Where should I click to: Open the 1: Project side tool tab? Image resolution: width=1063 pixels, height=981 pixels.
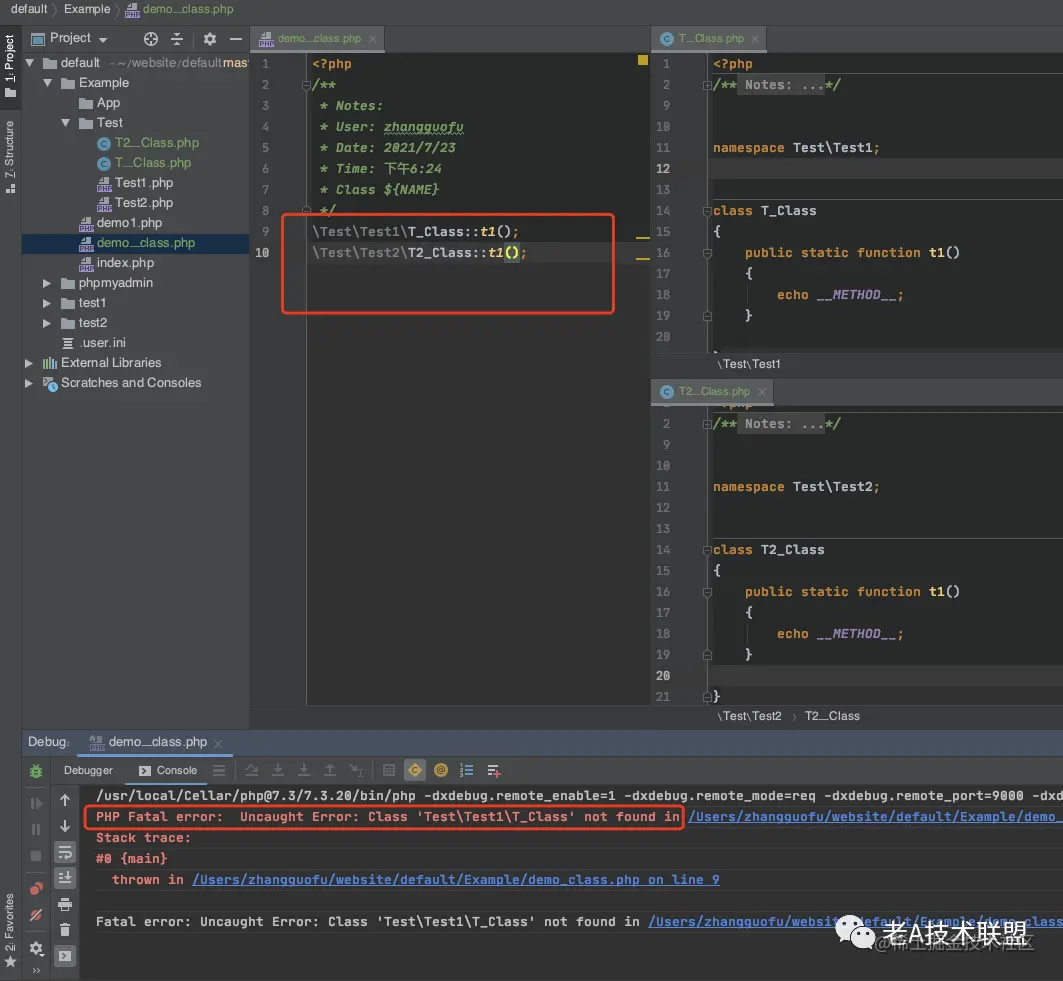tap(10, 66)
